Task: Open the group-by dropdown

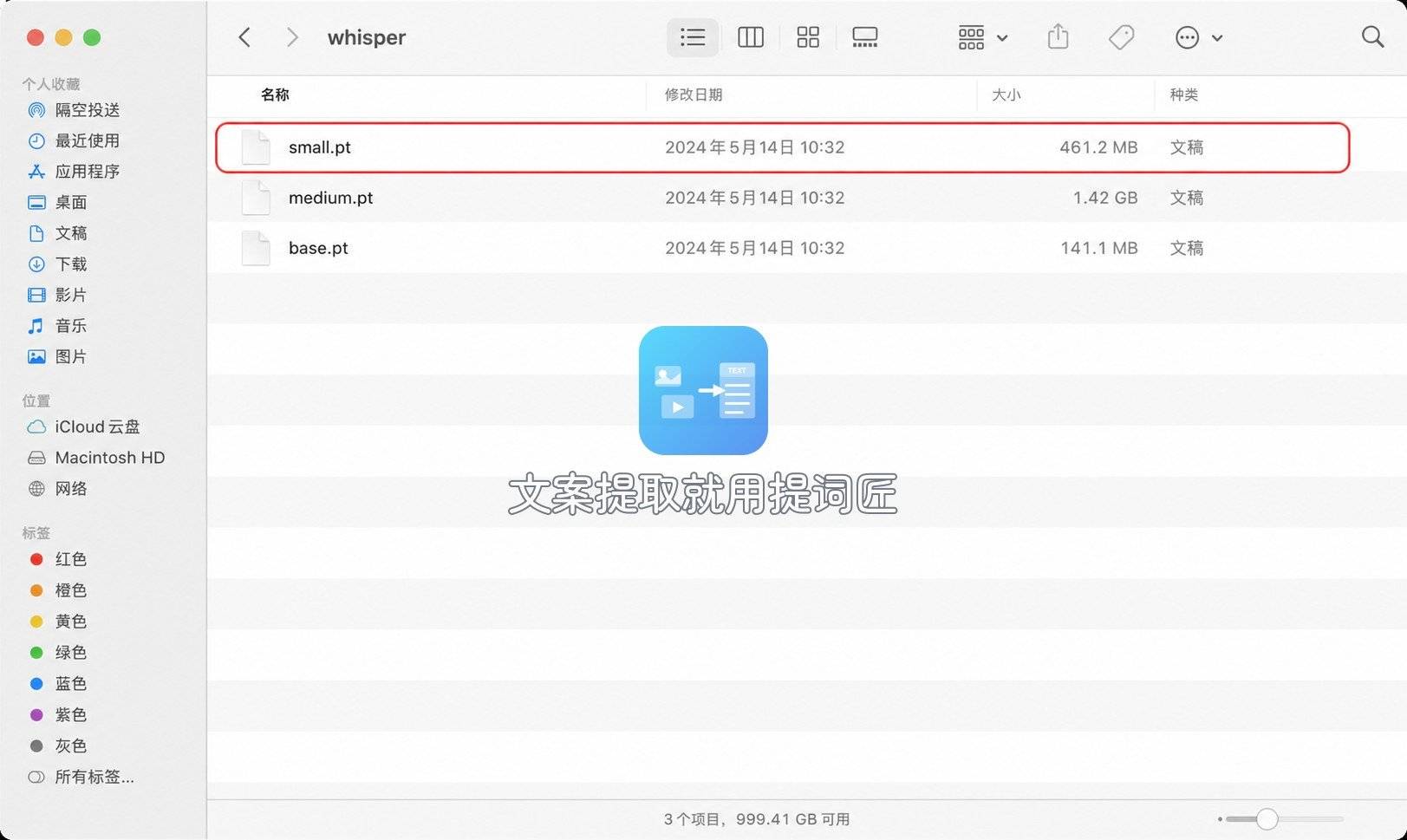Action: 982,37
